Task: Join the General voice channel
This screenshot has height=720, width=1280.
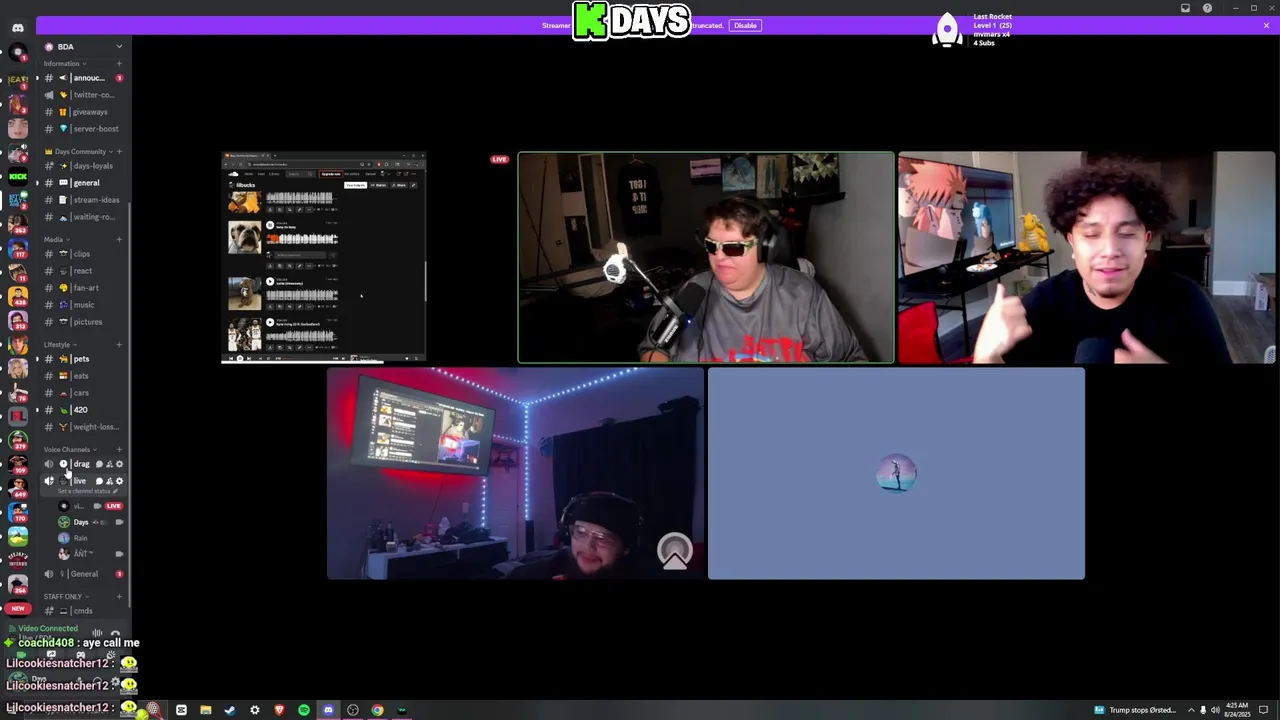Action: (84, 574)
